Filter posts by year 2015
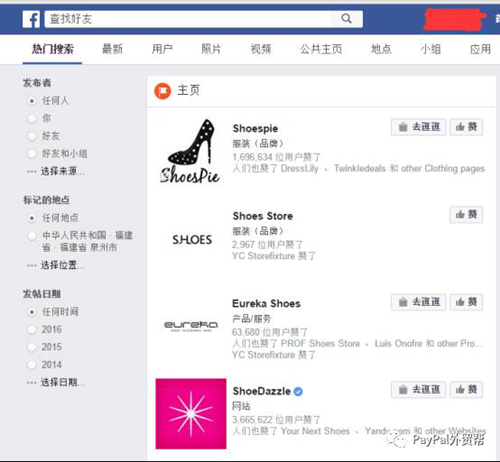 (32, 347)
